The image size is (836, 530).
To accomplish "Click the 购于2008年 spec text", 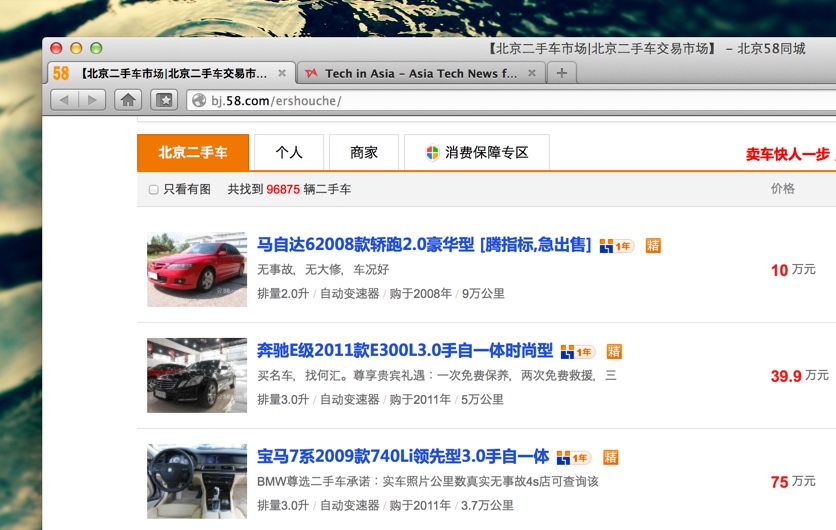I will [420, 293].
